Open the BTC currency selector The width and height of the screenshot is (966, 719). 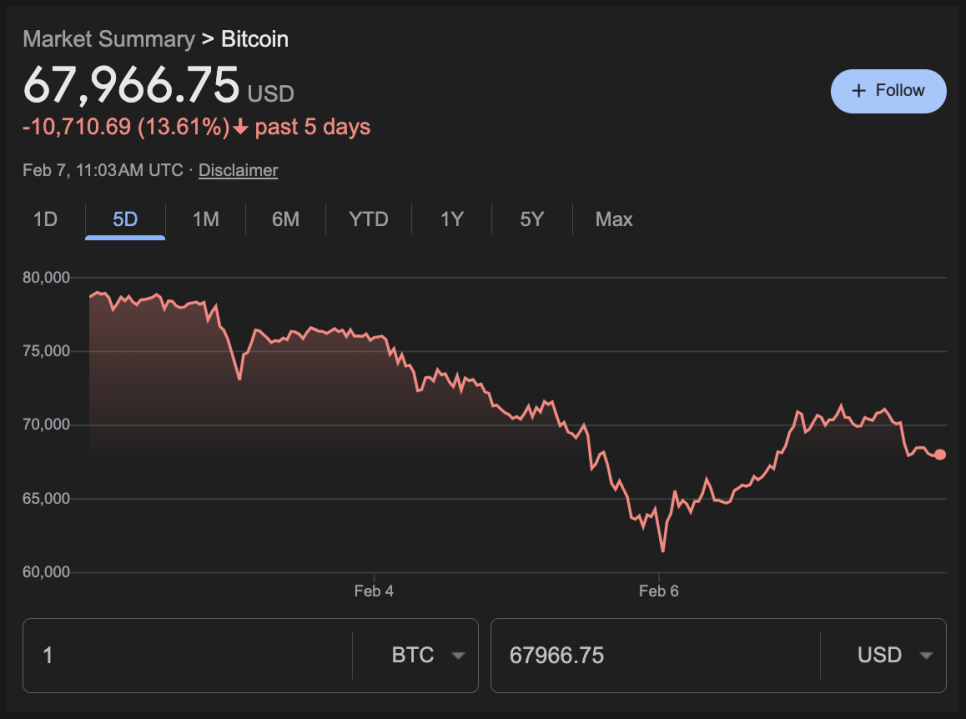[x=413, y=656]
